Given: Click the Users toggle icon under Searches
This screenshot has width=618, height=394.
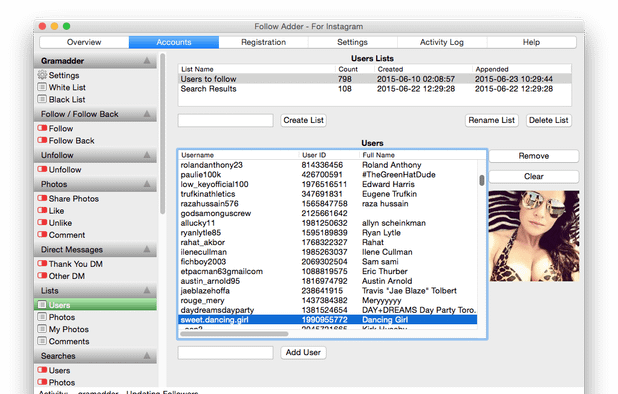Looking at the screenshot, I should pyautogui.click(x=42, y=370).
